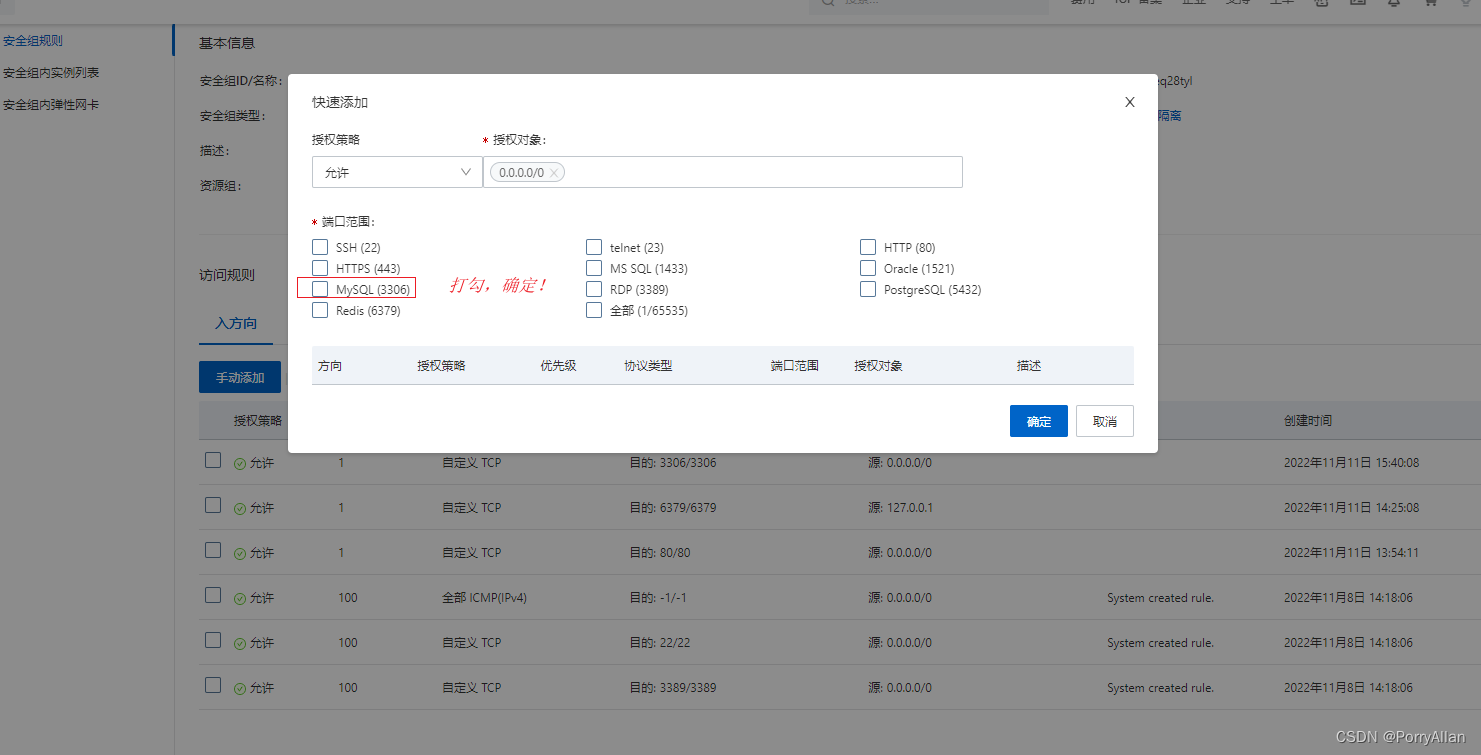Image resolution: width=1481 pixels, height=755 pixels.
Task: Click System created rule. in the ICMP row
Action: click(x=1160, y=598)
